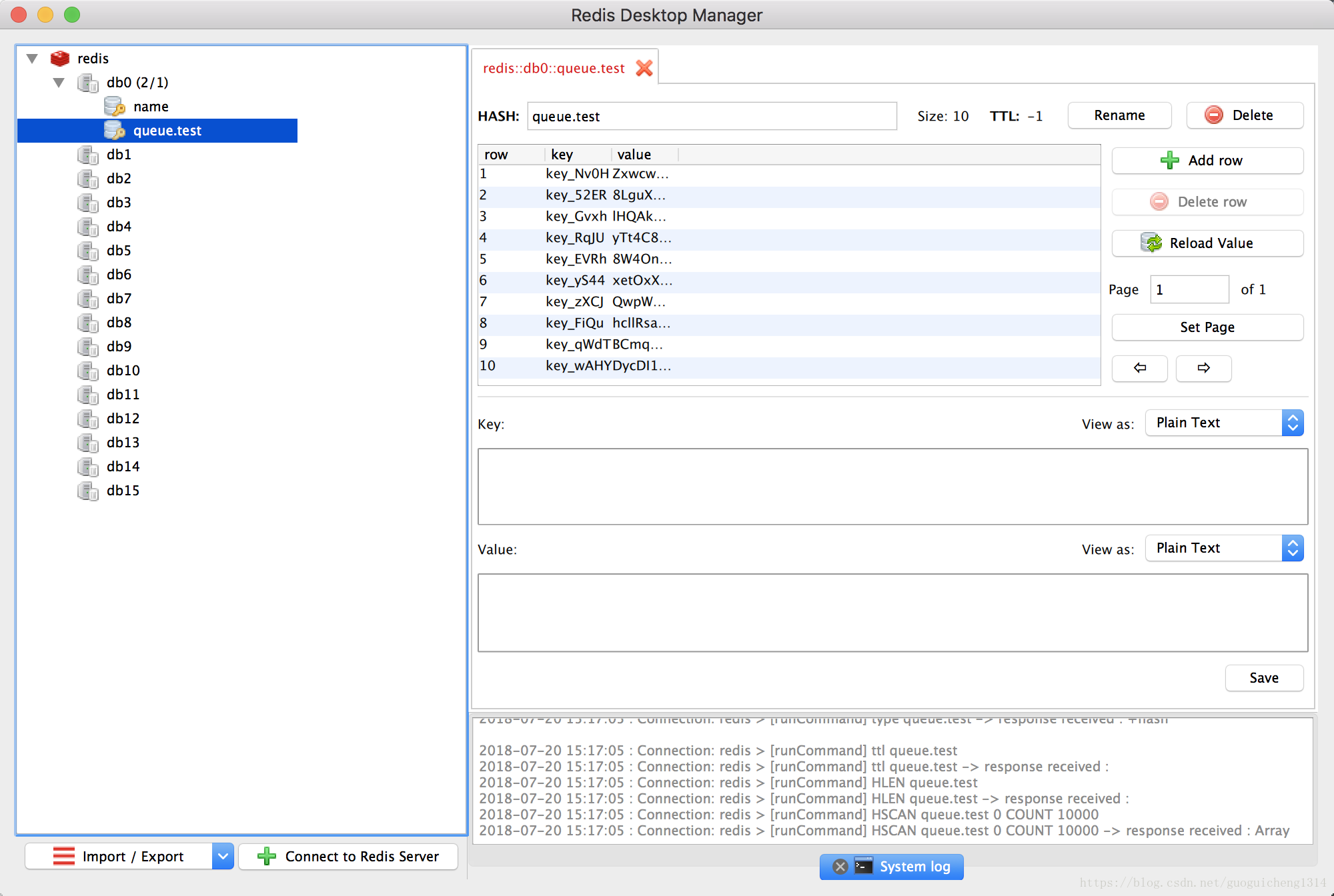1334x896 pixels.
Task: Select the db15 tree label
Action: [123, 491]
